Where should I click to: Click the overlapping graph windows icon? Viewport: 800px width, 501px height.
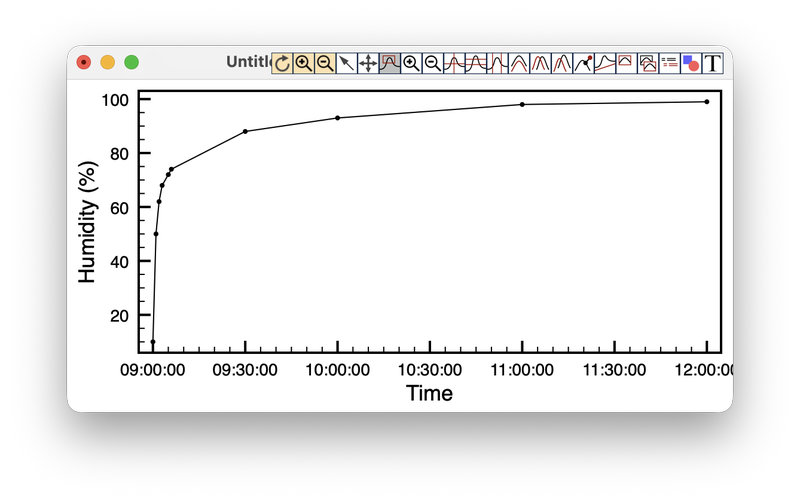click(x=647, y=63)
